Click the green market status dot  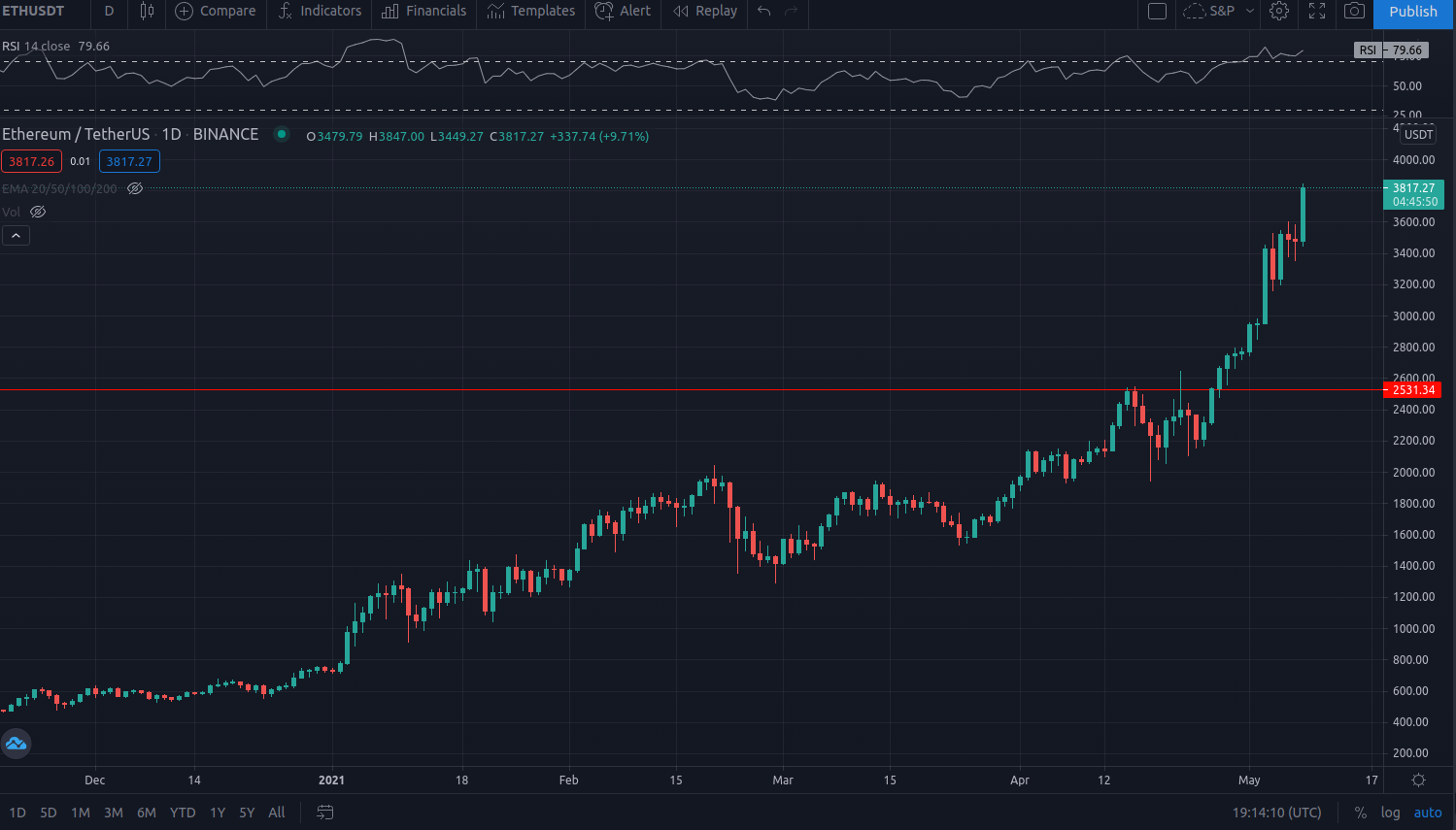(281, 134)
